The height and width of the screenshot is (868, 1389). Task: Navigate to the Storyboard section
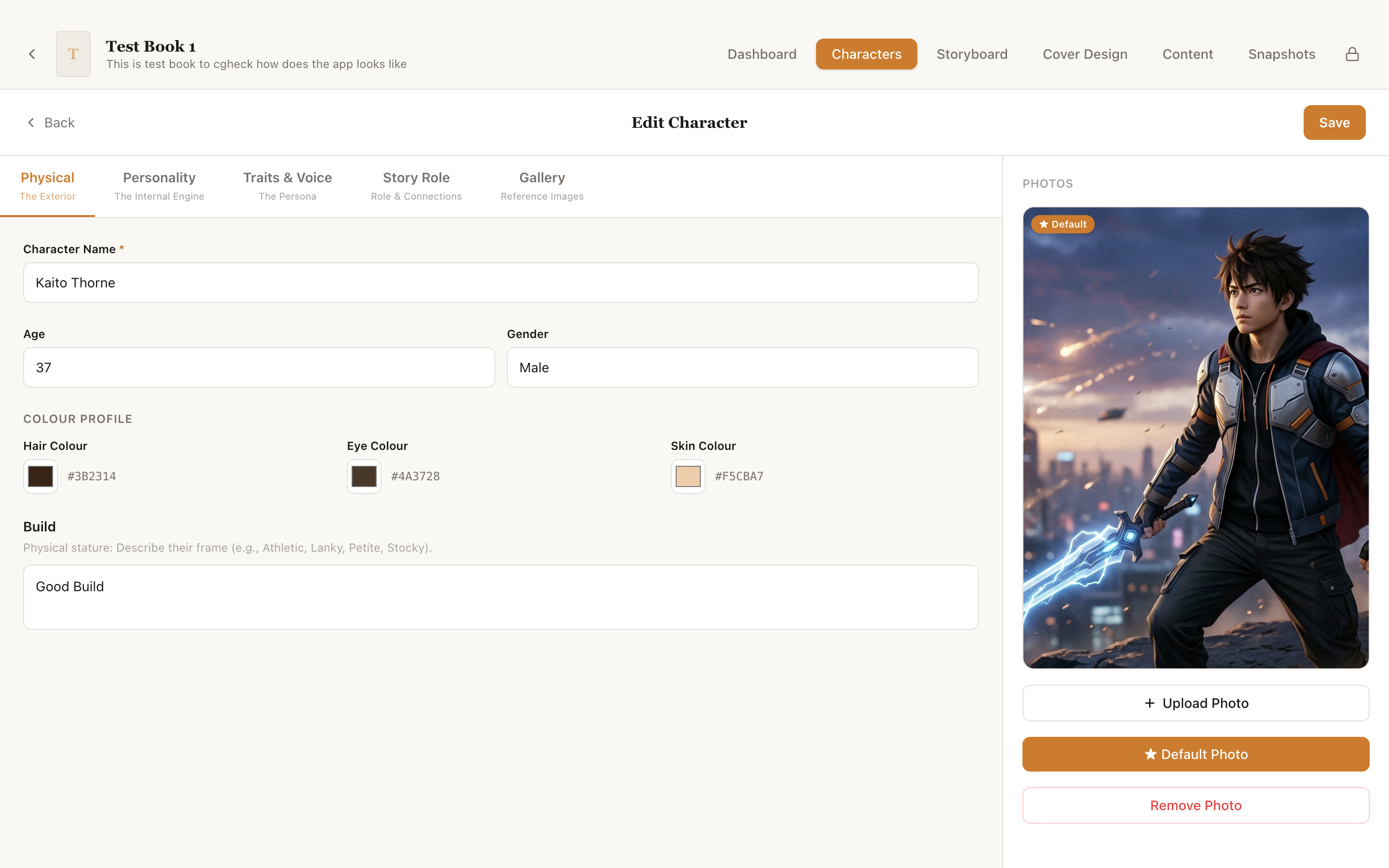tap(972, 54)
